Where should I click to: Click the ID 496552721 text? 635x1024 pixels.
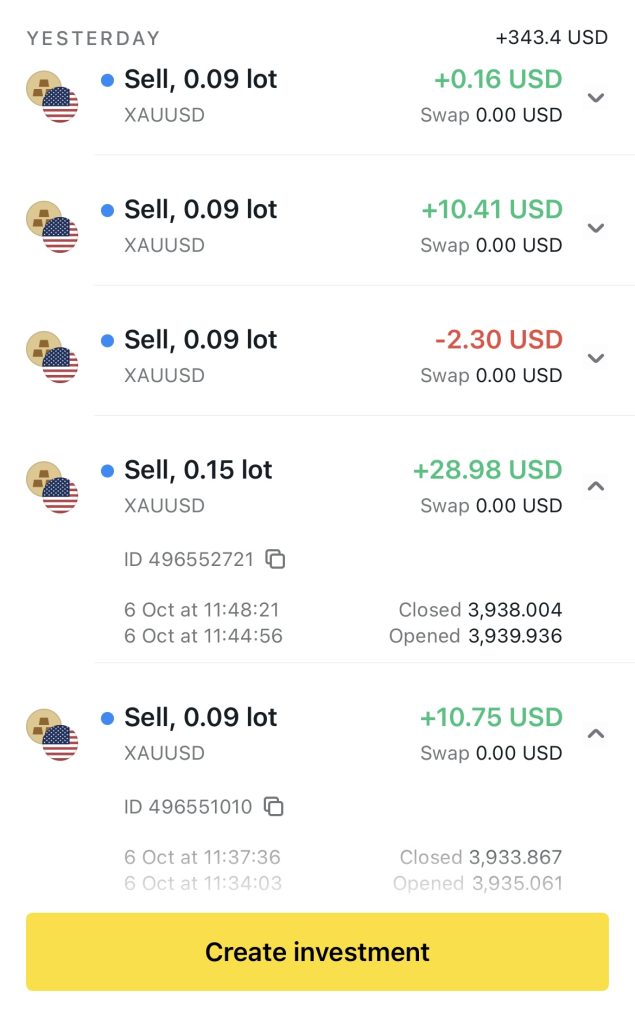click(188, 559)
